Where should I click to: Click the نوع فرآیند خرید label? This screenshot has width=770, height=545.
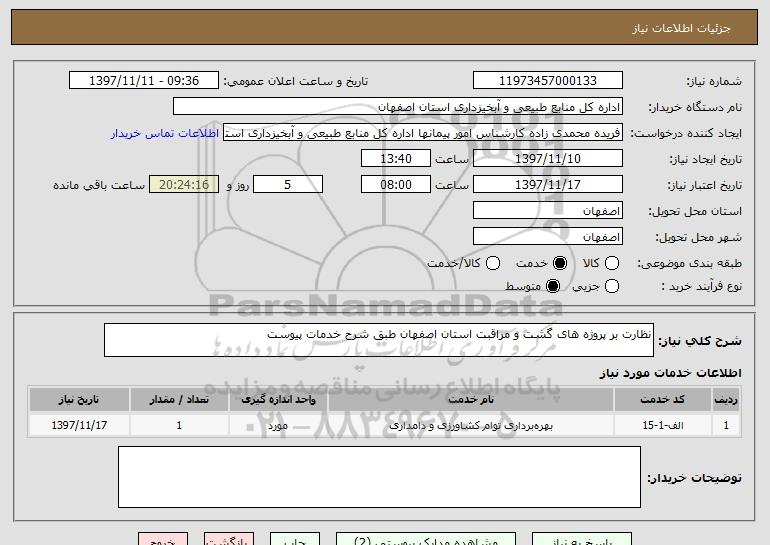click(x=701, y=286)
